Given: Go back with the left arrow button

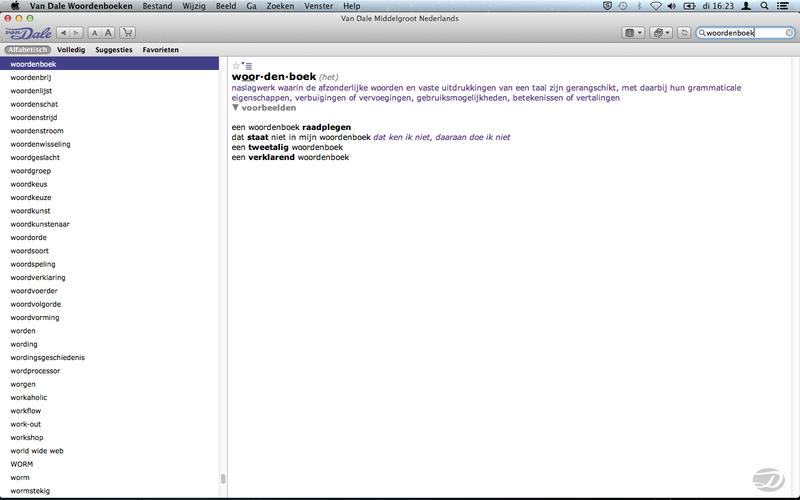Looking at the screenshot, I should [63, 33].
